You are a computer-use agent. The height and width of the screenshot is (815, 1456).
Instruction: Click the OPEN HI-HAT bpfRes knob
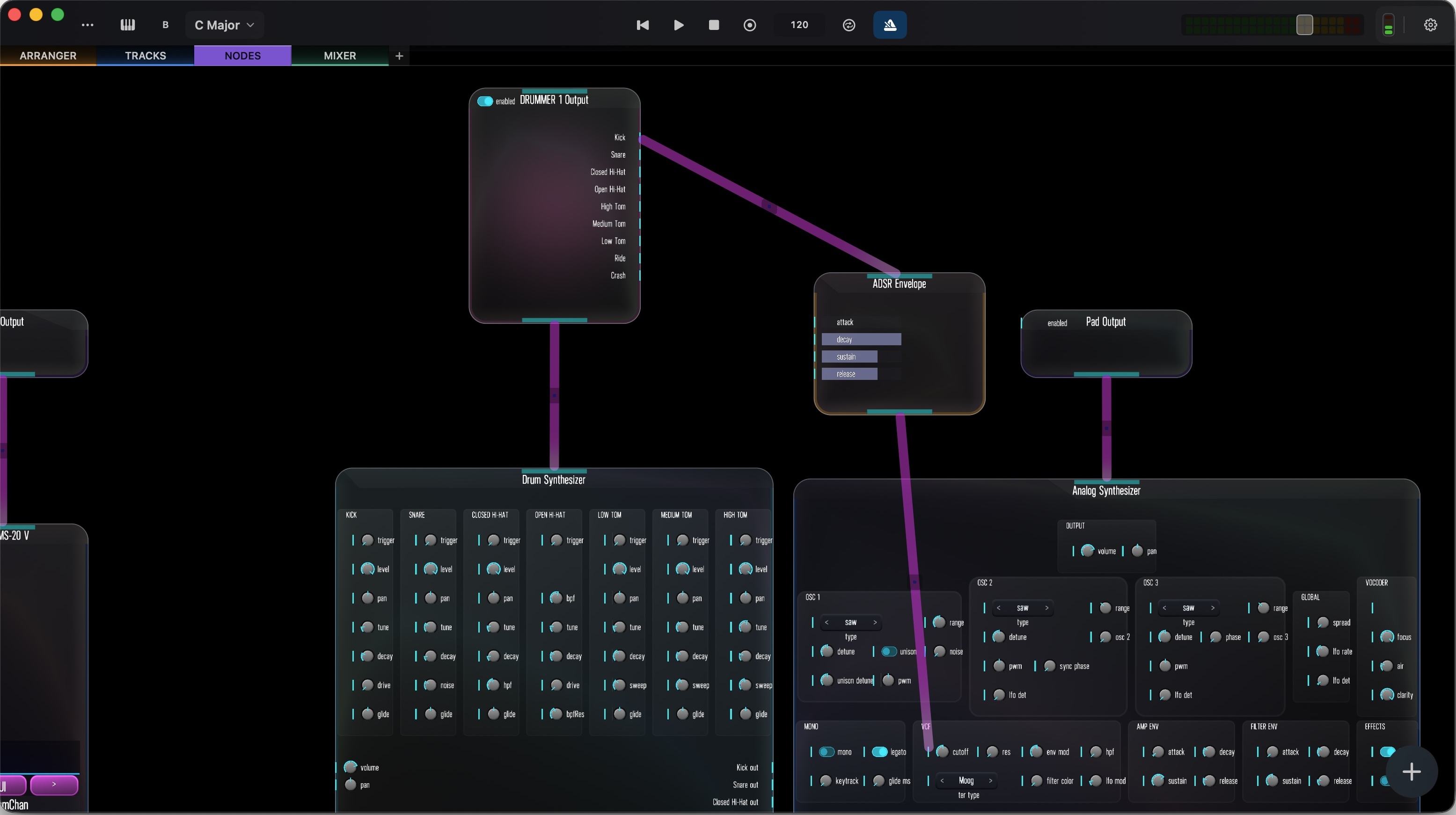(556, 714)
